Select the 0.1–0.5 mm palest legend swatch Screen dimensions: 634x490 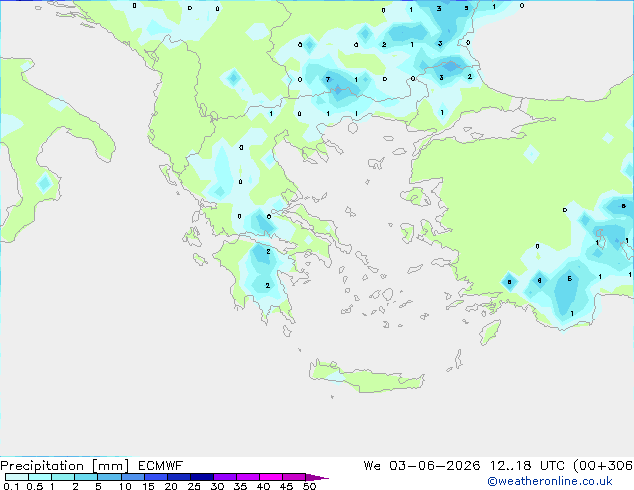[x=17, y=477]
